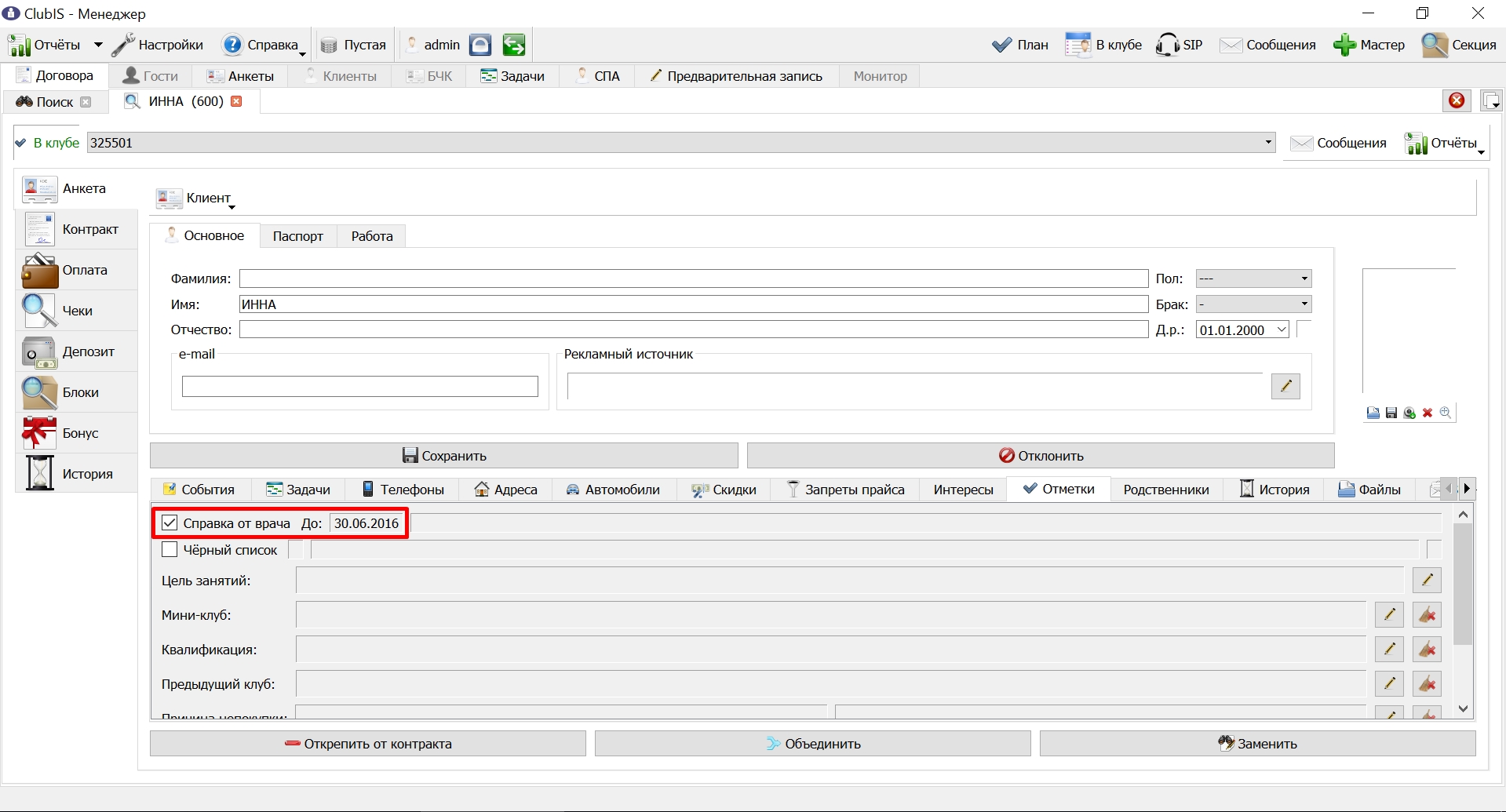Open Анкета in the left sidebar

(77, 189)
